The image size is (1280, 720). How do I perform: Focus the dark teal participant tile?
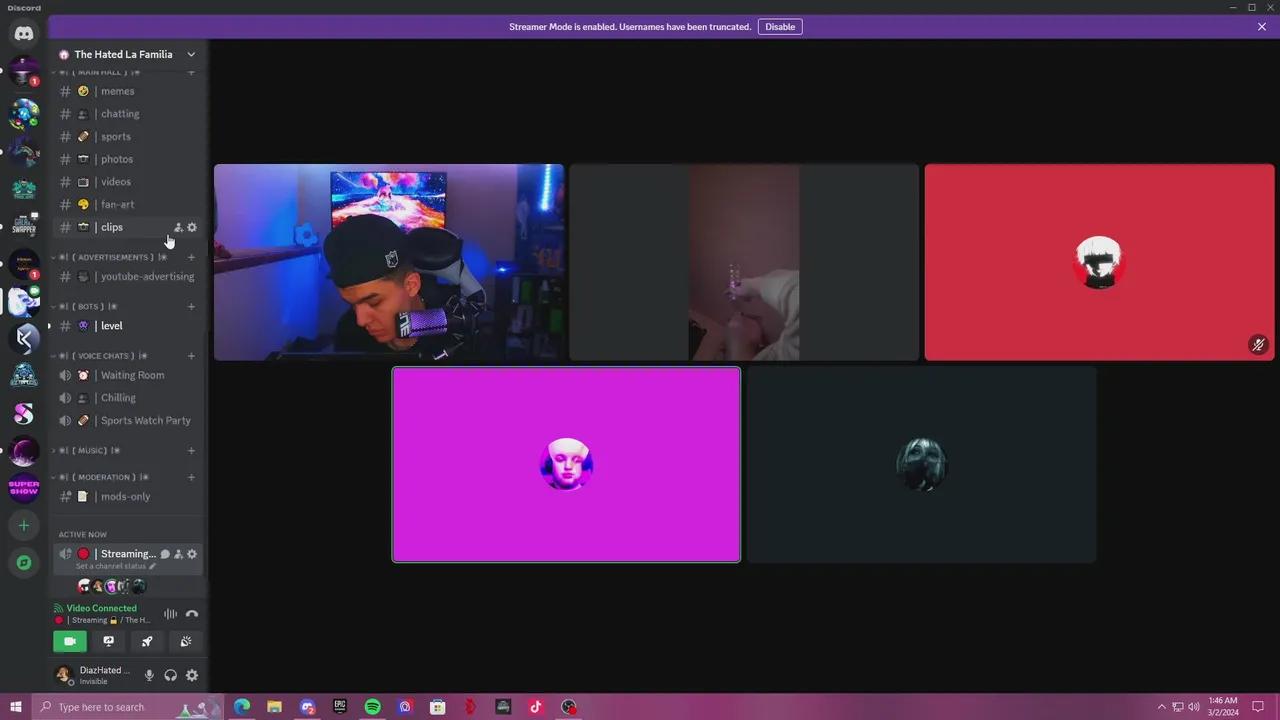pos(921,465)
